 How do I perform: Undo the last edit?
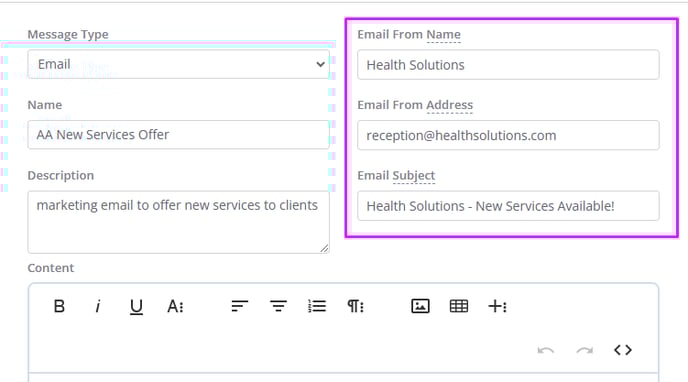tap(546, 350)
